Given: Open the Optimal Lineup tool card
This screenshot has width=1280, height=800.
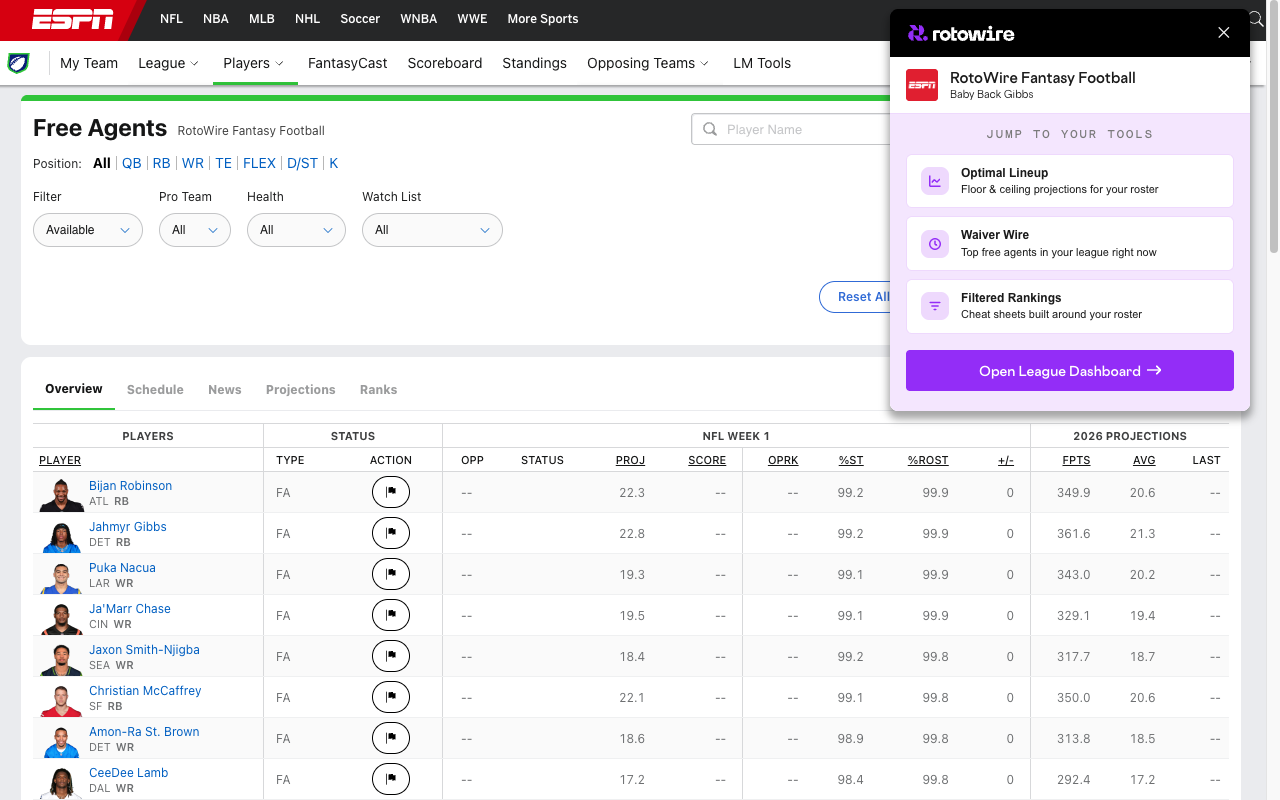Looking at the screenshot, I should [1070, 181].
